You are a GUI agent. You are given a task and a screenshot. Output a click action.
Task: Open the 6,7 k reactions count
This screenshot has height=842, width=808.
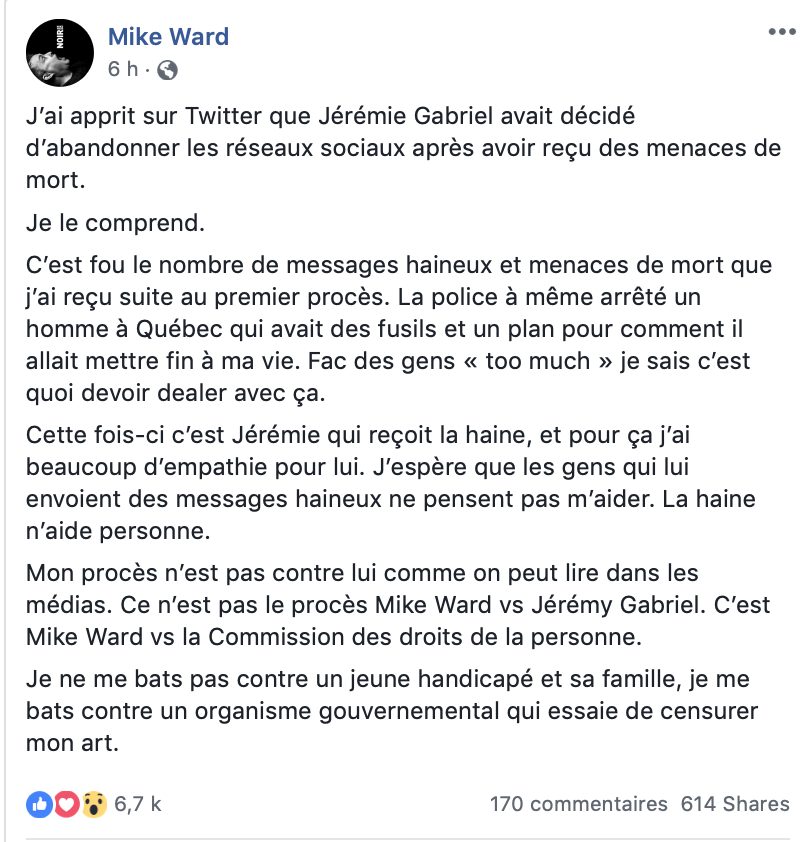click(138, 804)
